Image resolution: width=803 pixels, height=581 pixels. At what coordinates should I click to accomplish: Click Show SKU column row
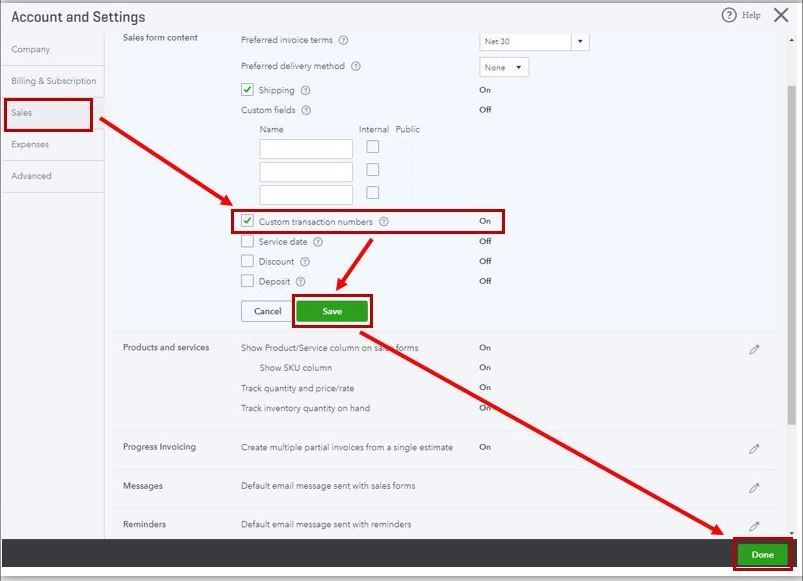[295, 368]
